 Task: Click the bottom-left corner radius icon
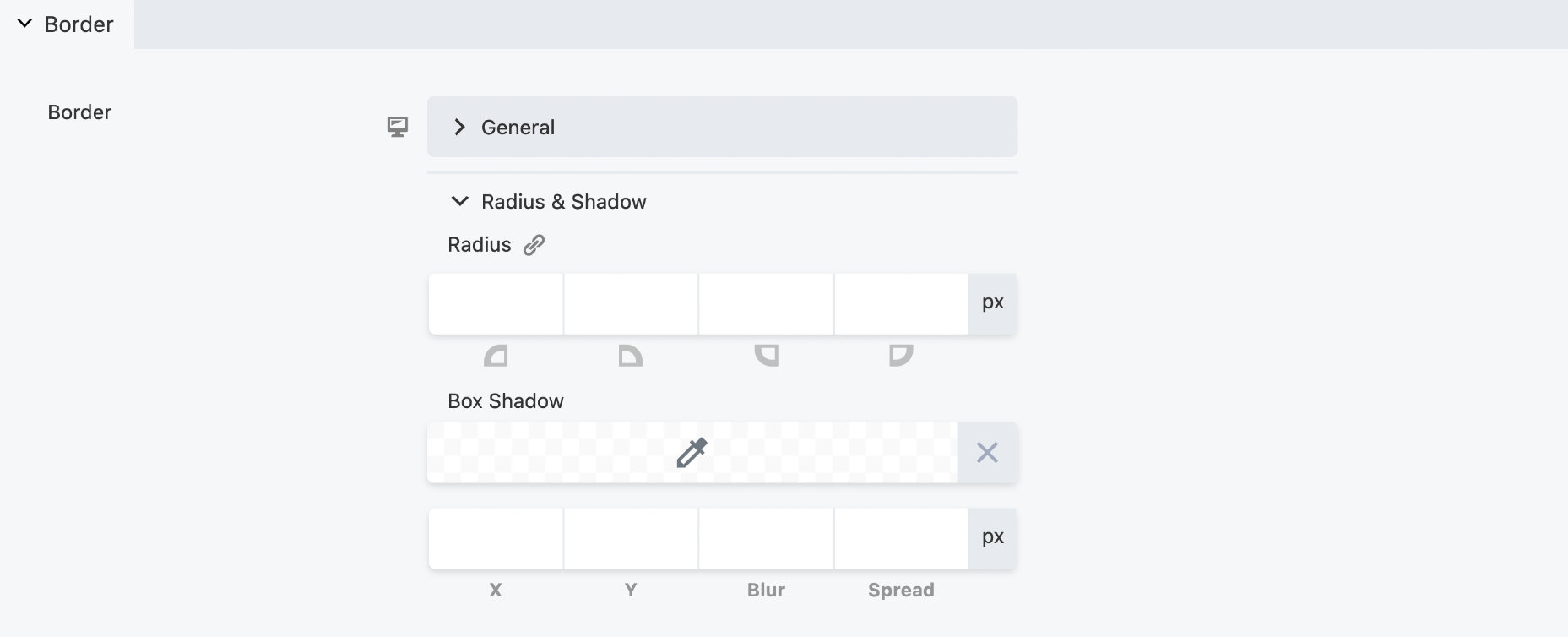[901, 356]
